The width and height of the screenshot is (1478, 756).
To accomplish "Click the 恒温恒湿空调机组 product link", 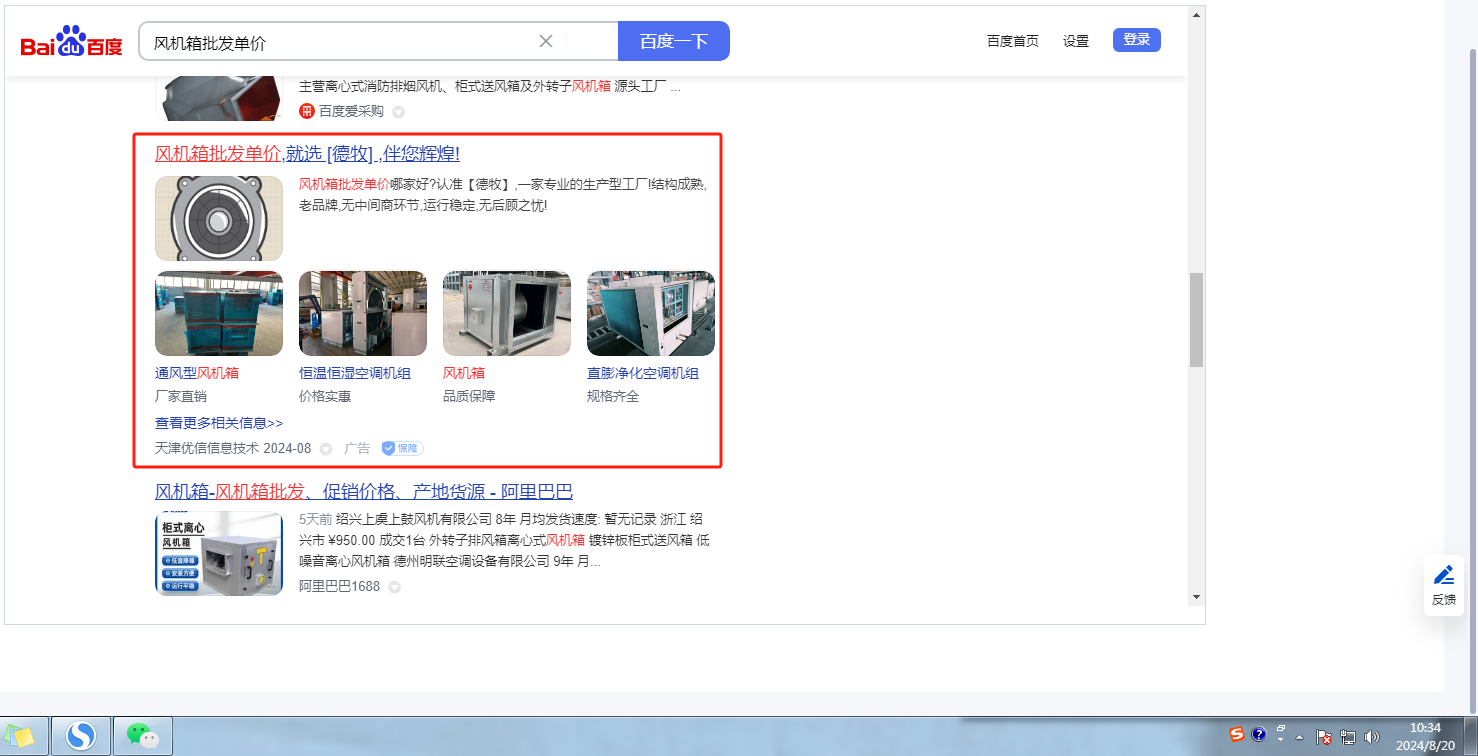I will click(355, 373).
